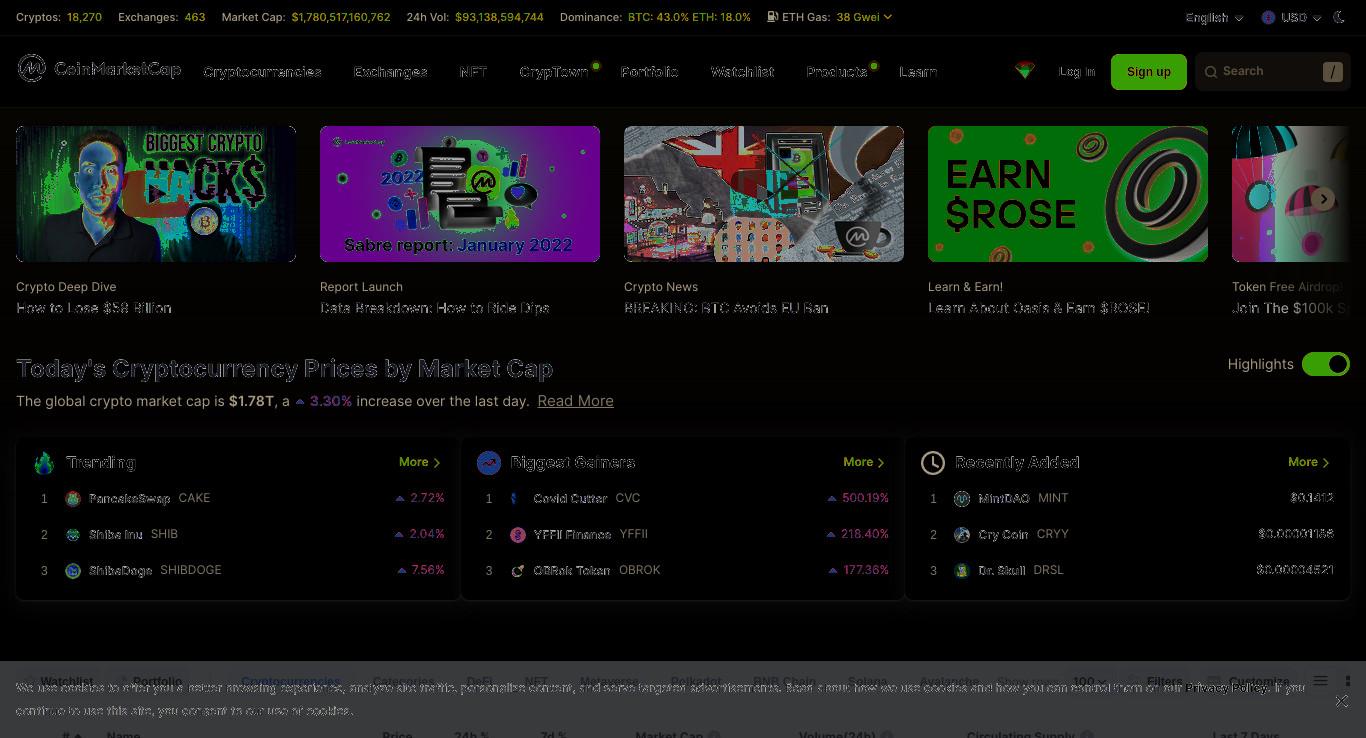Click the Trending fire icon
This screenshot has height=738, width=1366.
pyautogui.click(x=44, y=463)
